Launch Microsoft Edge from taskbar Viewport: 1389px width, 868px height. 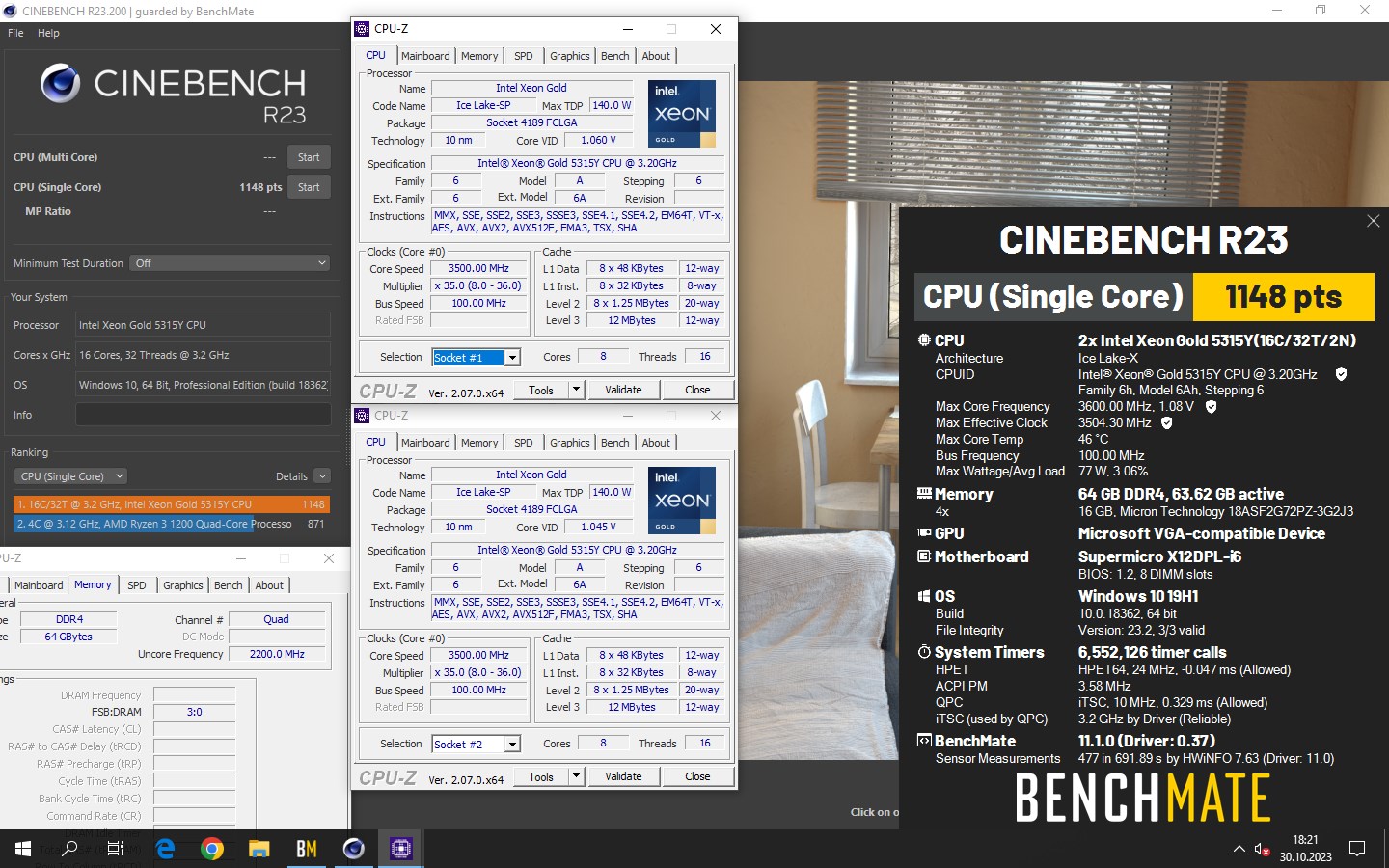point(165,849)
